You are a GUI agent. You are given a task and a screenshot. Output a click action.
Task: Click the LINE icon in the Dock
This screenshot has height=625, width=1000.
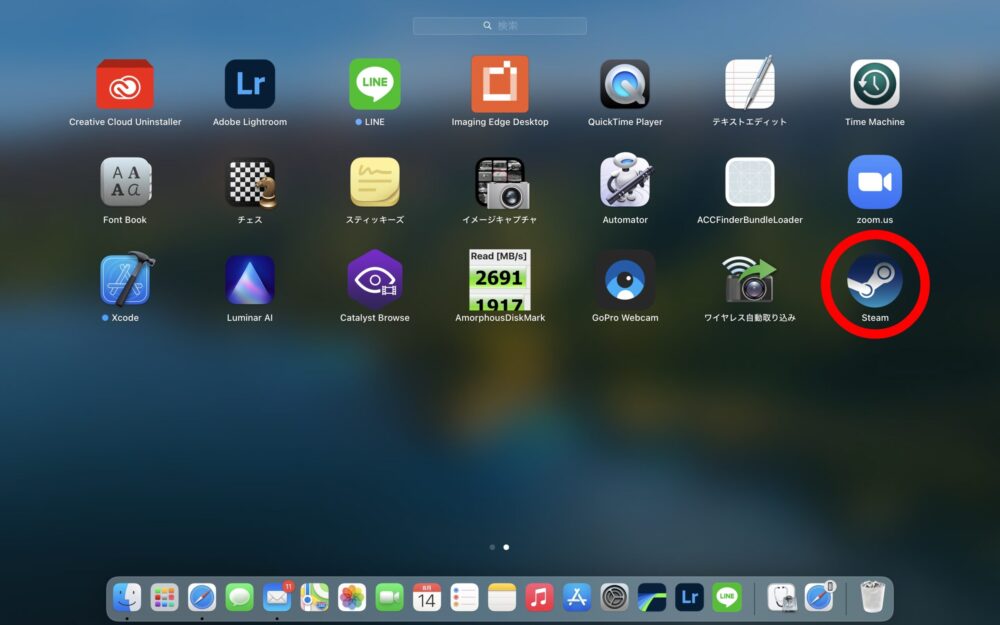(x=727, y=598)
